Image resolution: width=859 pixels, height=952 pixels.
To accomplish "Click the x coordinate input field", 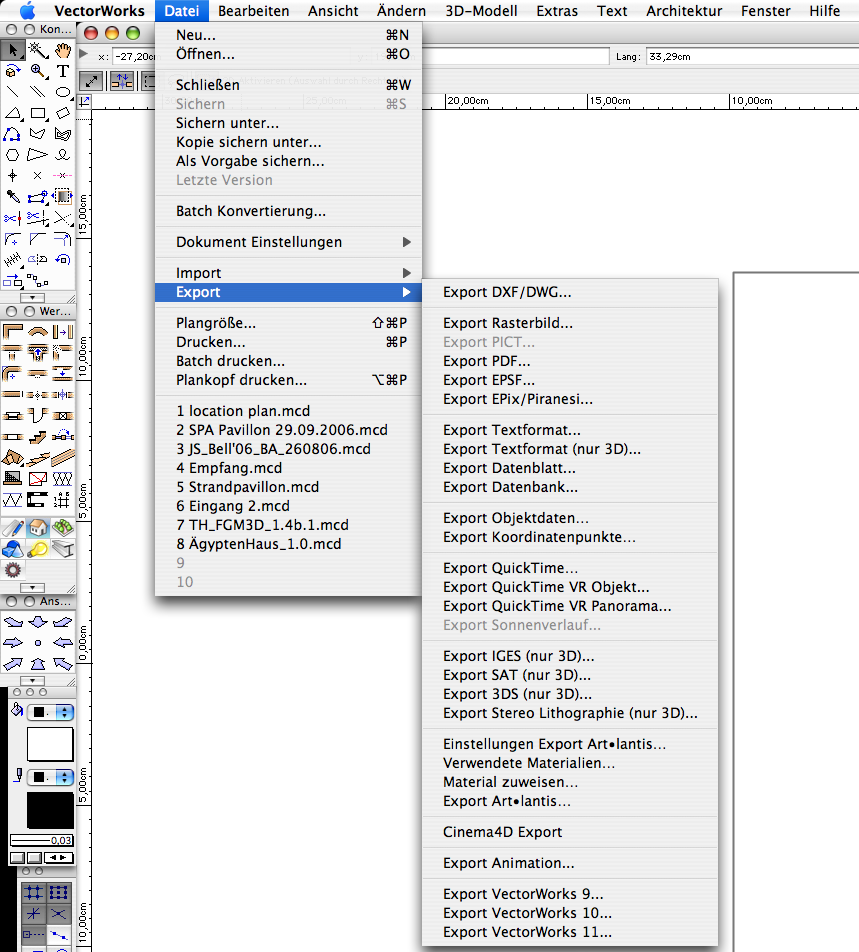I will point(134,56).
